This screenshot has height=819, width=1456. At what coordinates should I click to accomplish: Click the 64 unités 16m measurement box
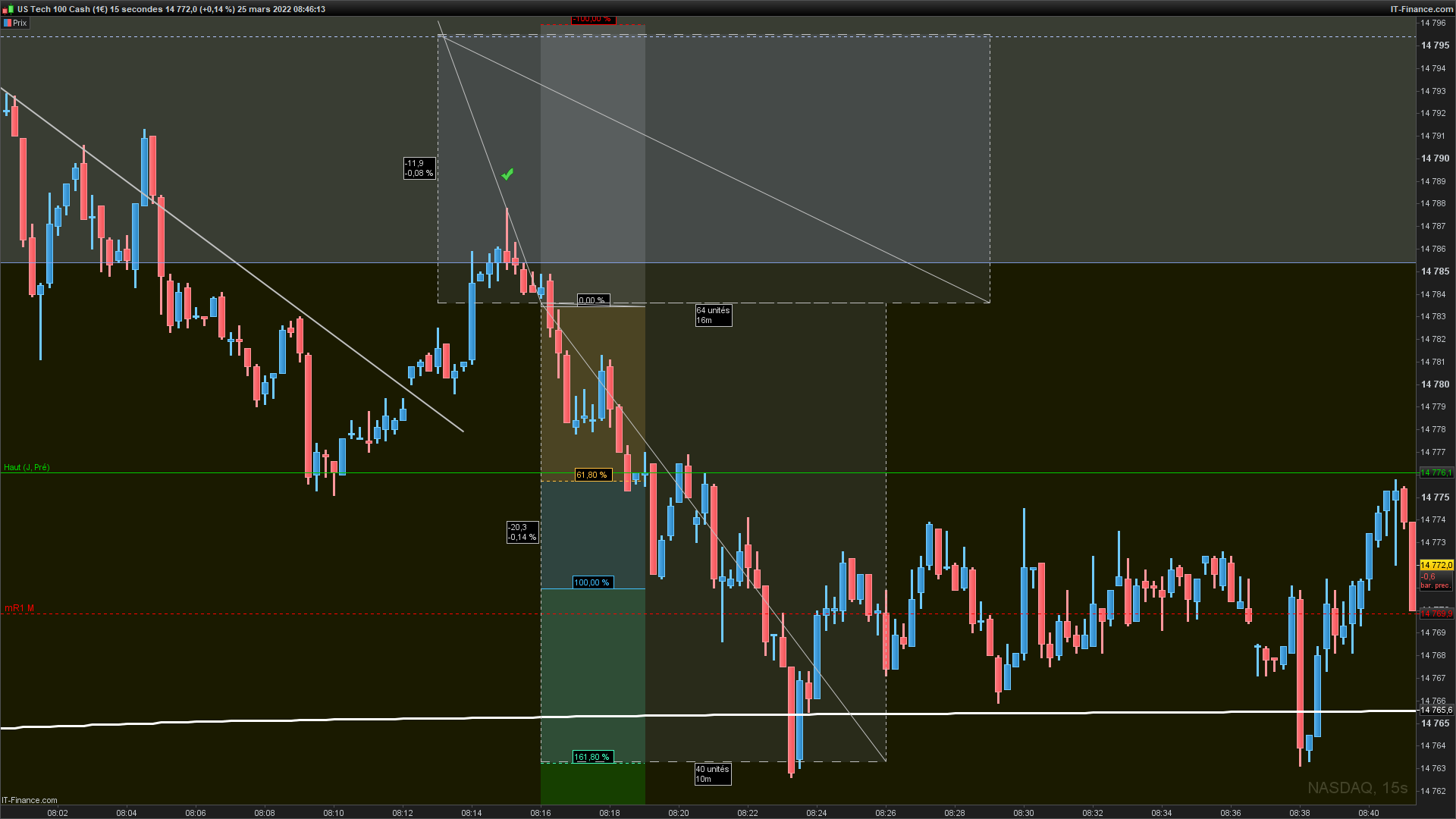pos(713,315)
